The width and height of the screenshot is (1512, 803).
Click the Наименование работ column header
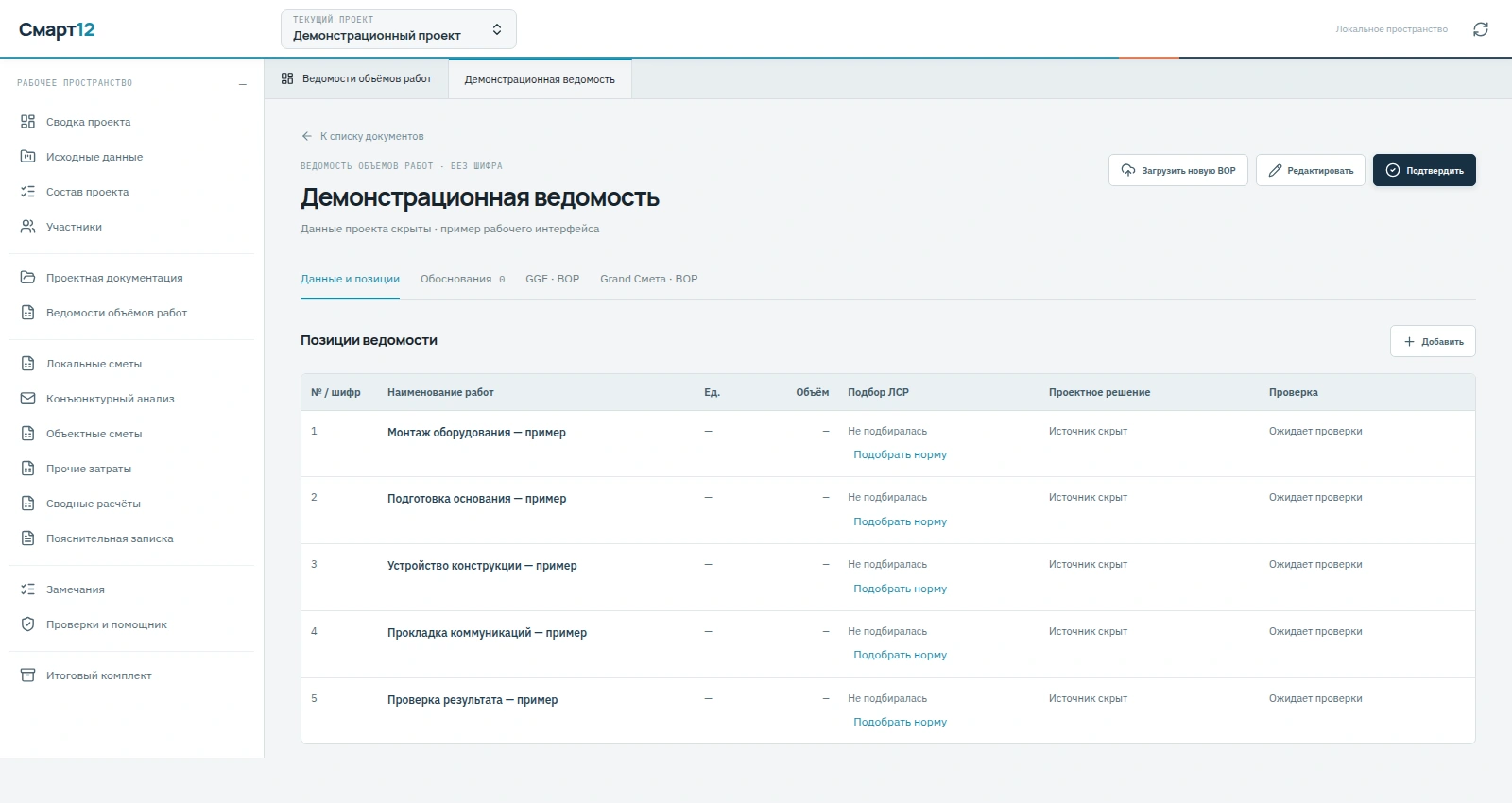(440, 393)
